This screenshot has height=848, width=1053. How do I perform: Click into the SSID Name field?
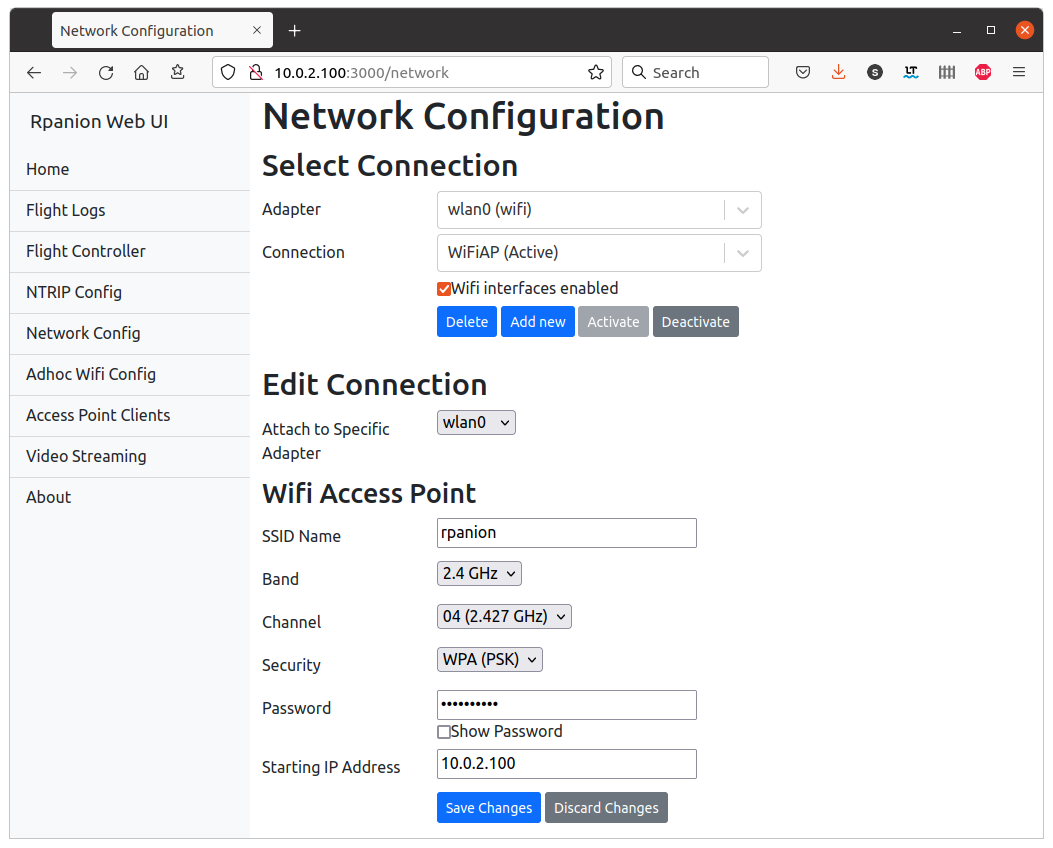567,533
